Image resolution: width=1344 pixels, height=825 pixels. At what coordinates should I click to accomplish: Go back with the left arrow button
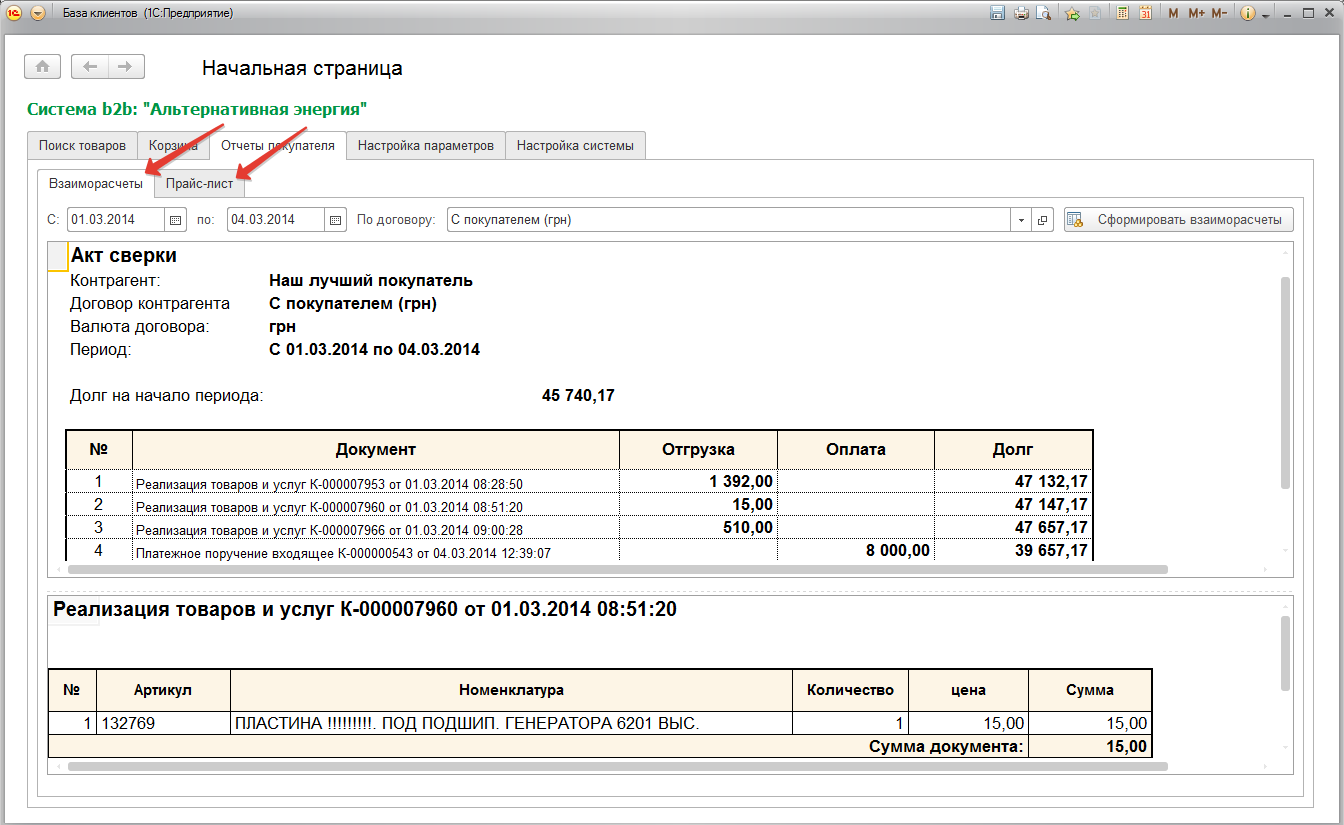(x=90, y=66)
